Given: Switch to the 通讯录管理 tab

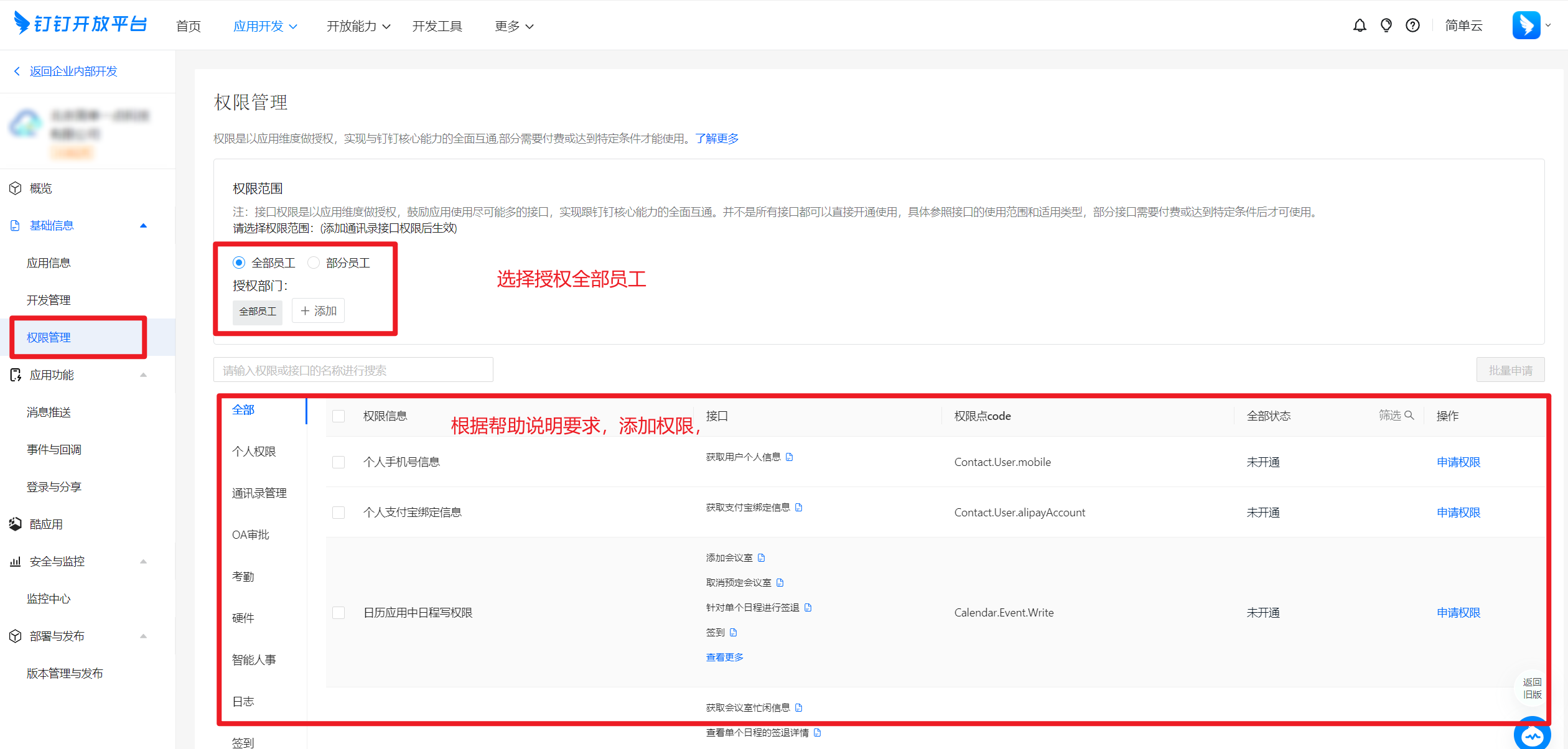Looking at the screenshot, I should click(259, 493).
